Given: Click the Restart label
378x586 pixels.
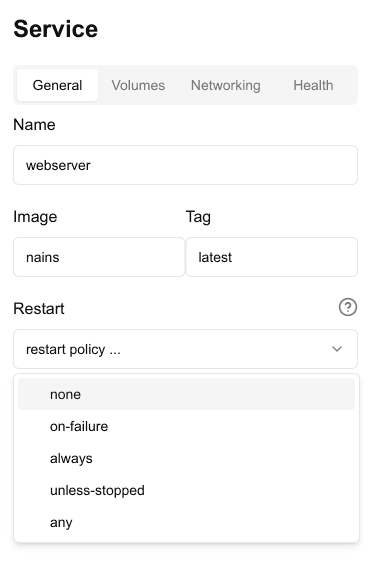Looking at the screenshot, I should tap(39, 309).
